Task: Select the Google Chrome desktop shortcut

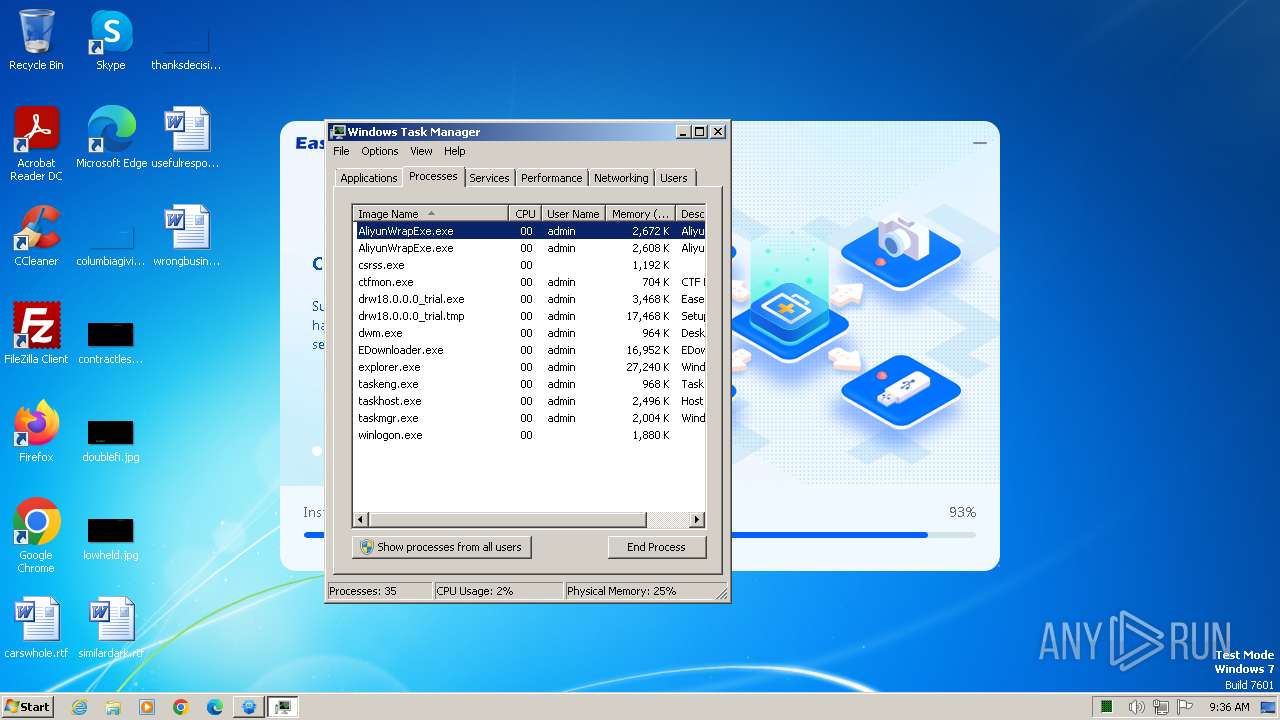Action: [36, 536]
